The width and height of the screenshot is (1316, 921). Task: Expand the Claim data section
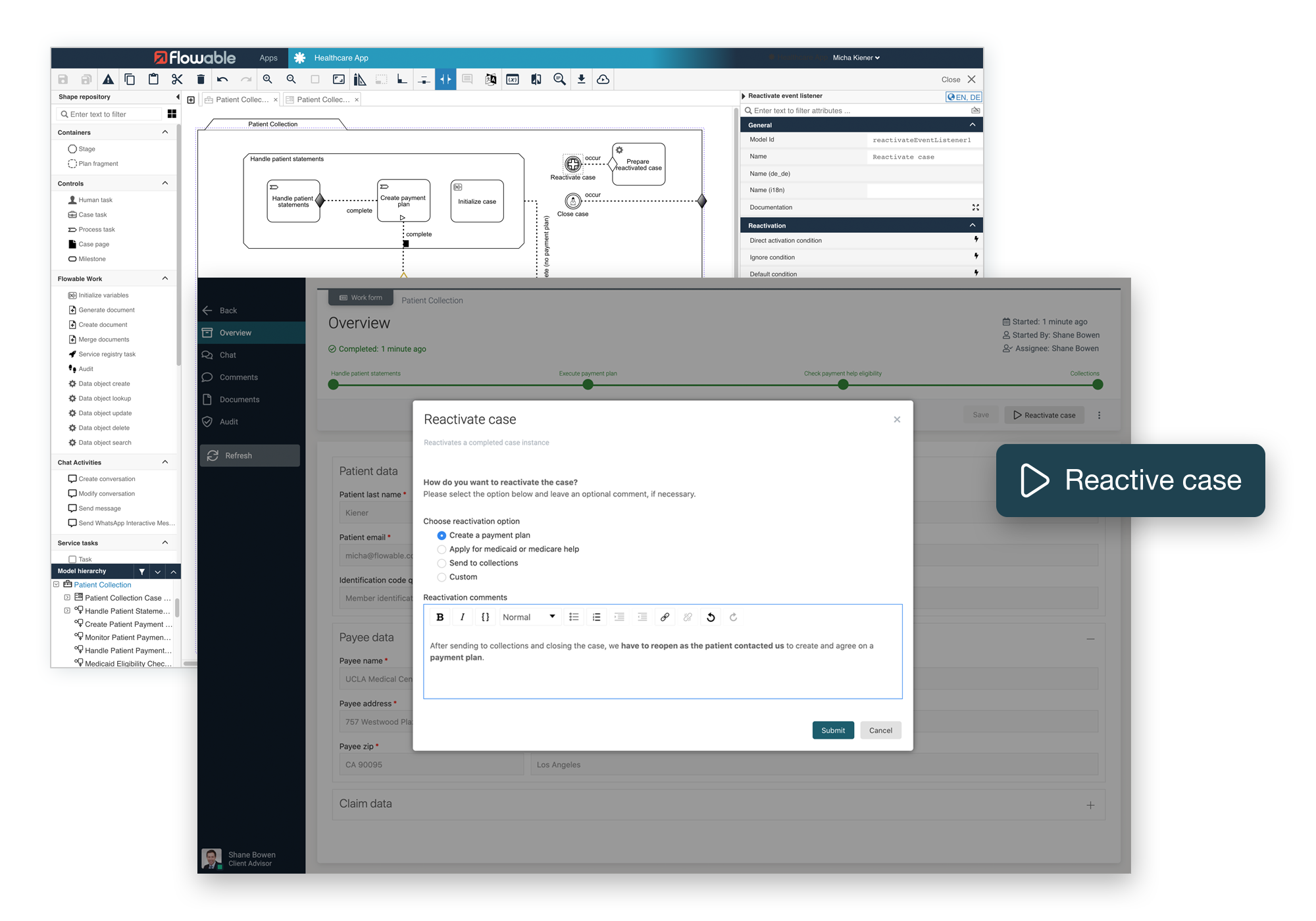pyautogui.click(x=1090, y=805)
